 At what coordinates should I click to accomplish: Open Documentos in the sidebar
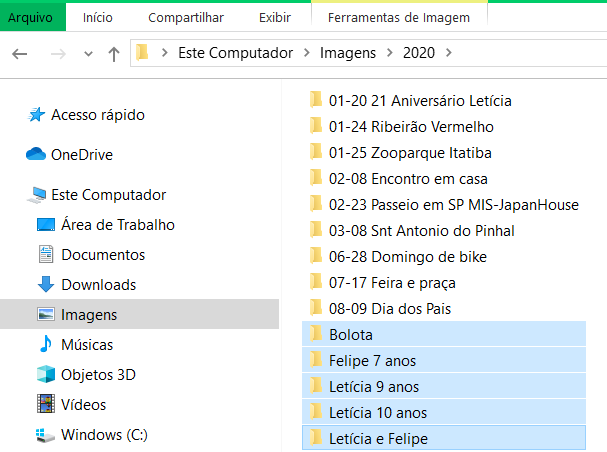point(103,255)
